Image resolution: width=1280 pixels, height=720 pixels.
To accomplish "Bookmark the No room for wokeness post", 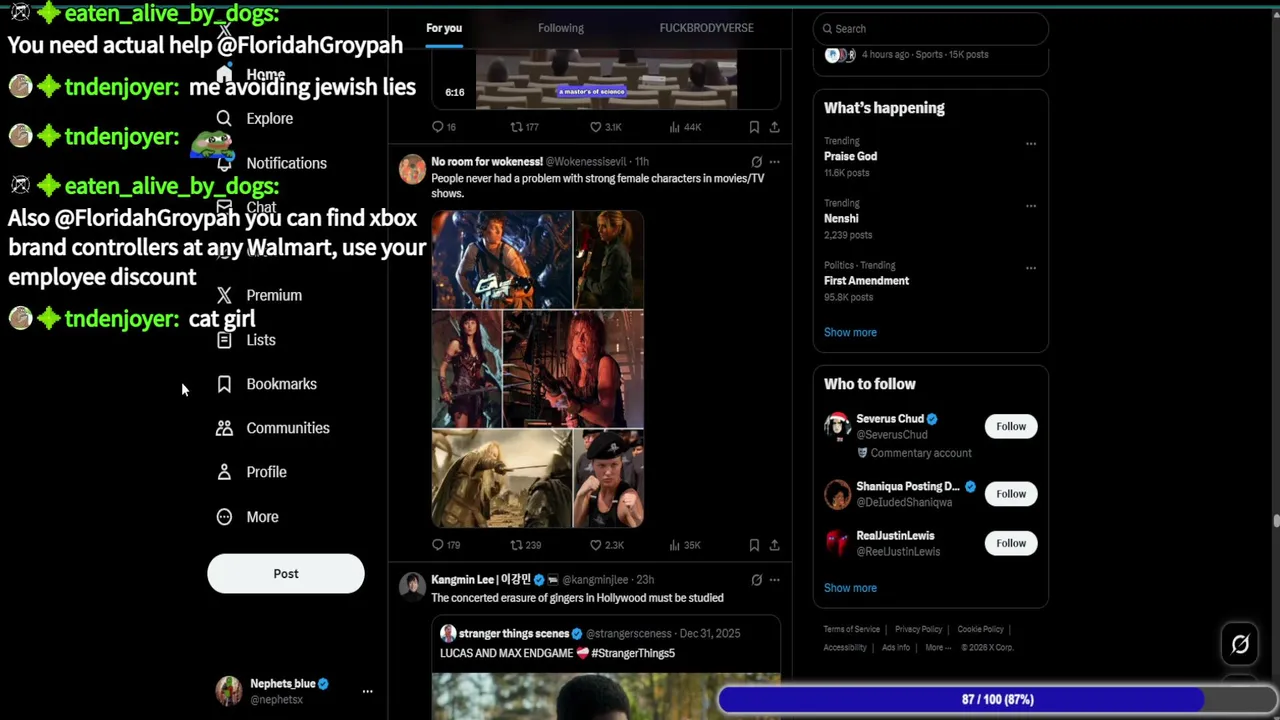I will point(754,545).
